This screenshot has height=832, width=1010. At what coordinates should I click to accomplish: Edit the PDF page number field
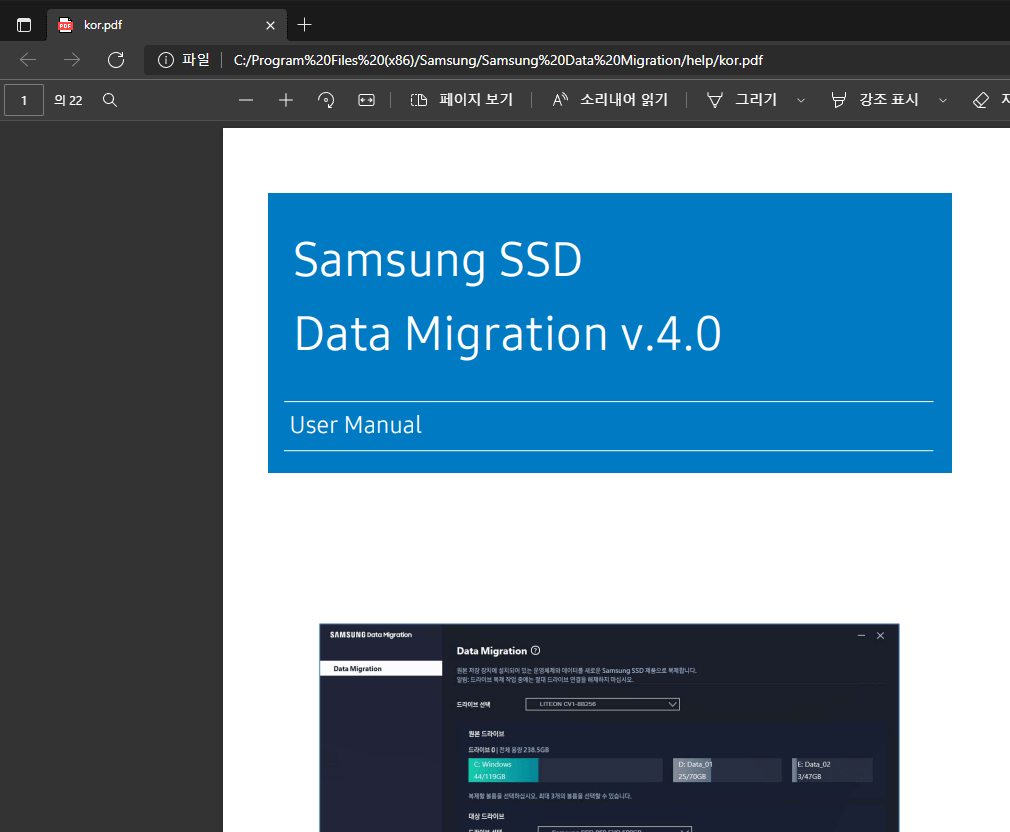coord(24,100)
